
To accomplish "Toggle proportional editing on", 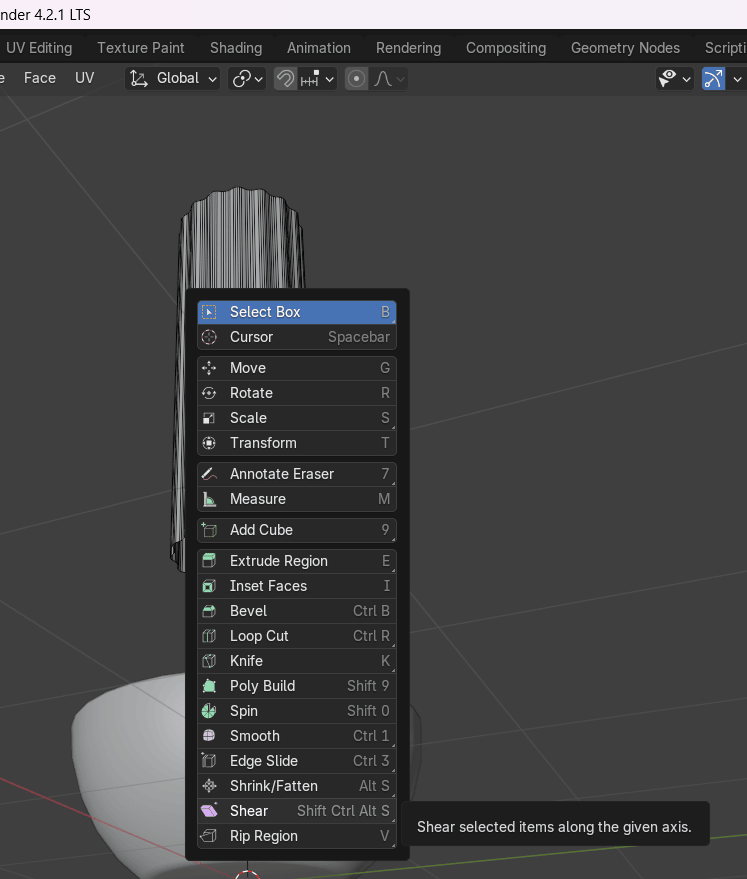I will pos(356,78).
